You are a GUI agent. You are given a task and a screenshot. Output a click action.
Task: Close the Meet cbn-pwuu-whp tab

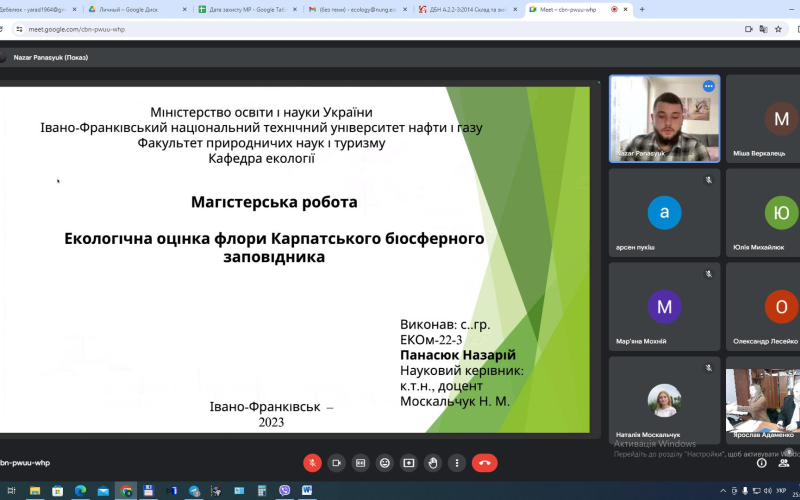click(626, 9)
